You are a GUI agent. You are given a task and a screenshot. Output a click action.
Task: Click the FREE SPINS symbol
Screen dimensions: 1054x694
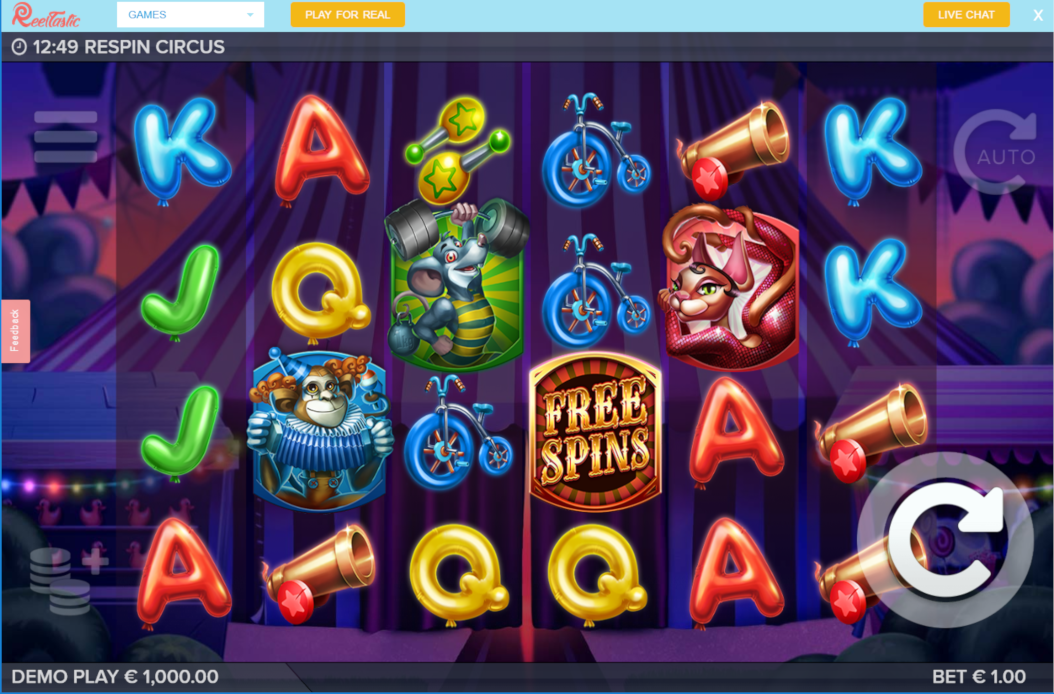(596, 432)
